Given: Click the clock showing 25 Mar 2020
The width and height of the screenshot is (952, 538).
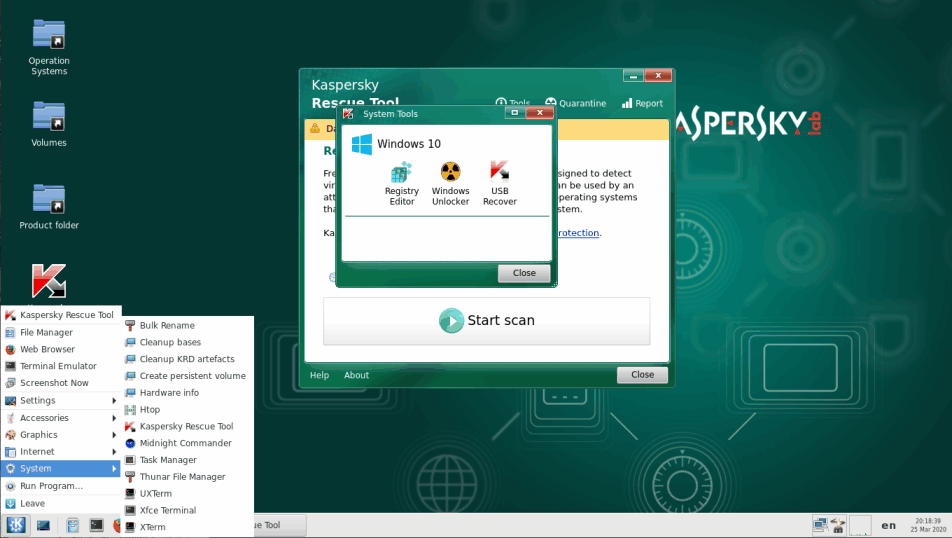Looking at the screenshot, I should pos(928,525).
